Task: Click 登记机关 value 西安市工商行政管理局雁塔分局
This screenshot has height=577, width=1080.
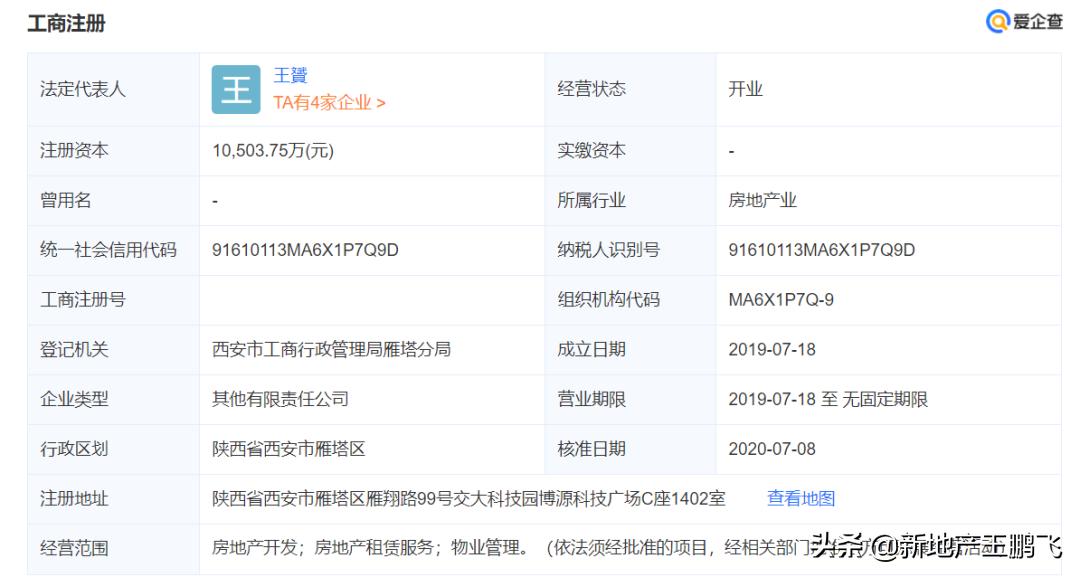Action: (x=331, y=349)
